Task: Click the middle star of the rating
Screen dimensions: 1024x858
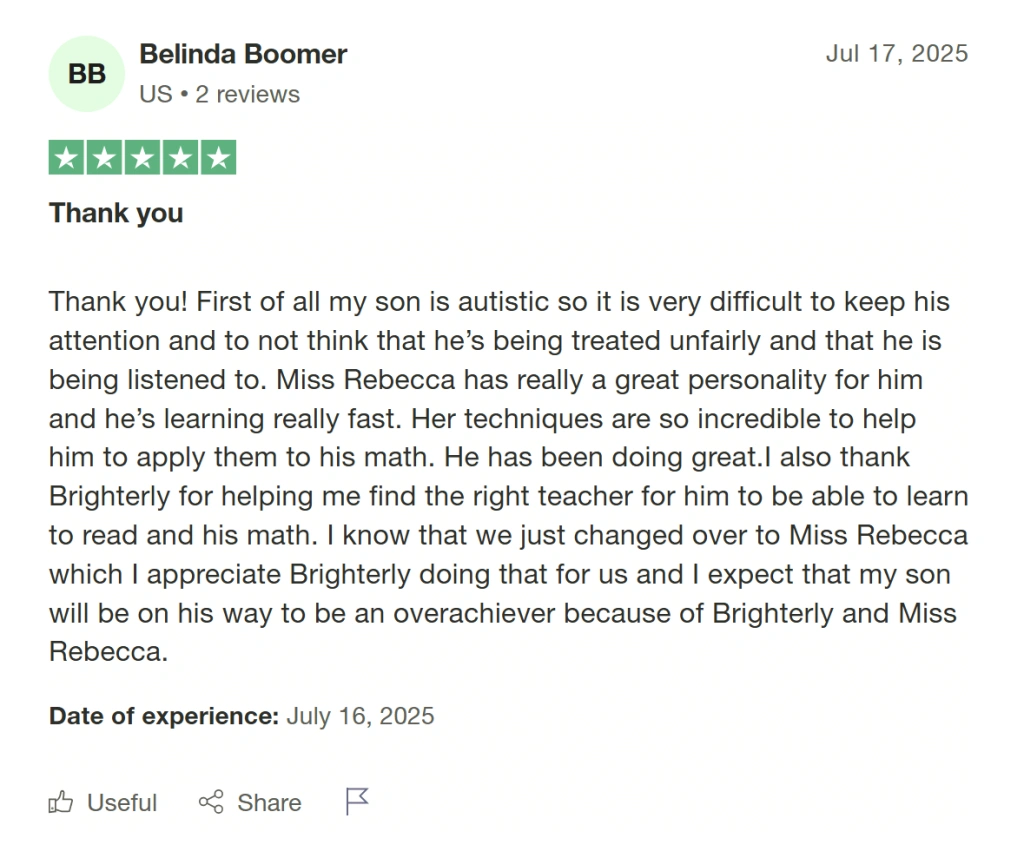Action: coord(141,157)
